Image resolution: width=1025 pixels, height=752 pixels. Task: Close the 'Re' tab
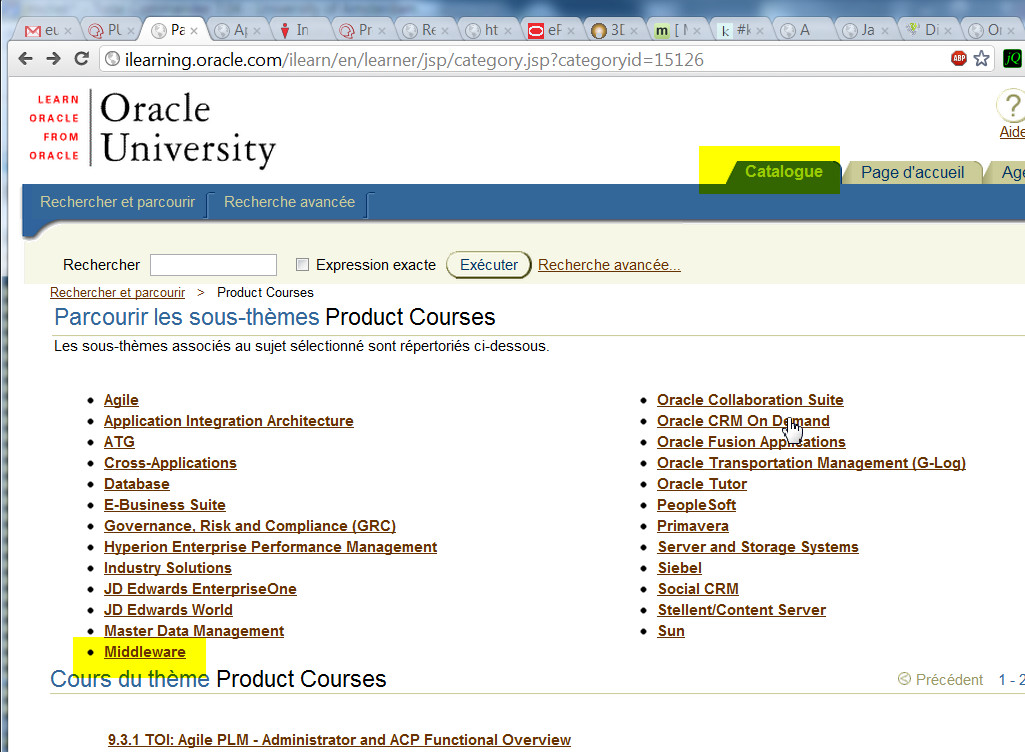445,31
